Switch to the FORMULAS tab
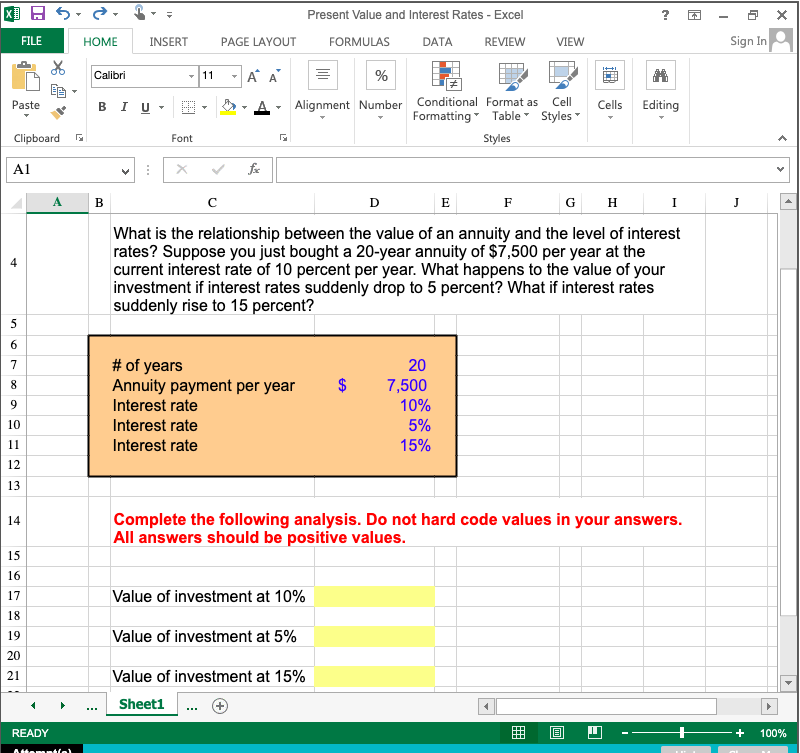Image resolution: width=800 pixels, height=753 pixels. tap(359, 42)
